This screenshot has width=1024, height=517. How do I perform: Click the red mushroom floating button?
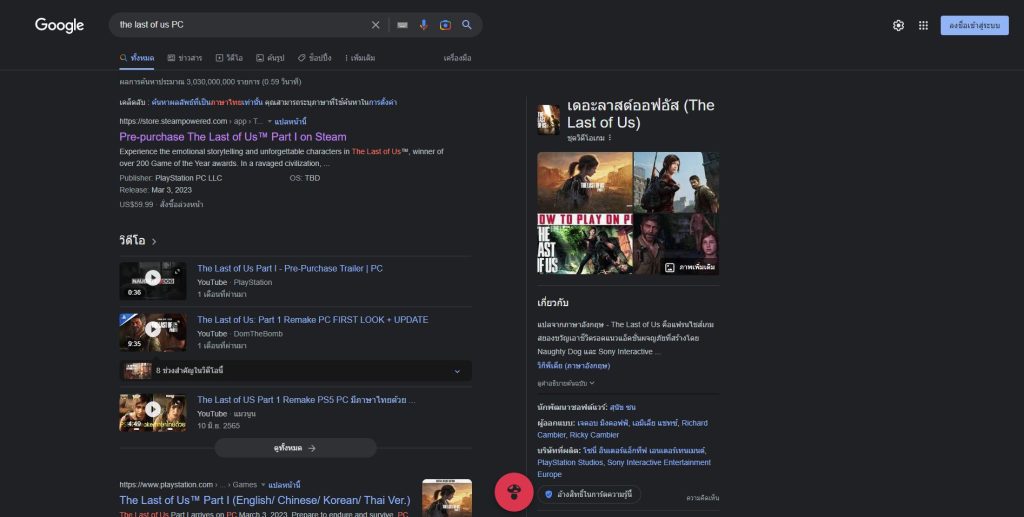[x=514, y=492]
